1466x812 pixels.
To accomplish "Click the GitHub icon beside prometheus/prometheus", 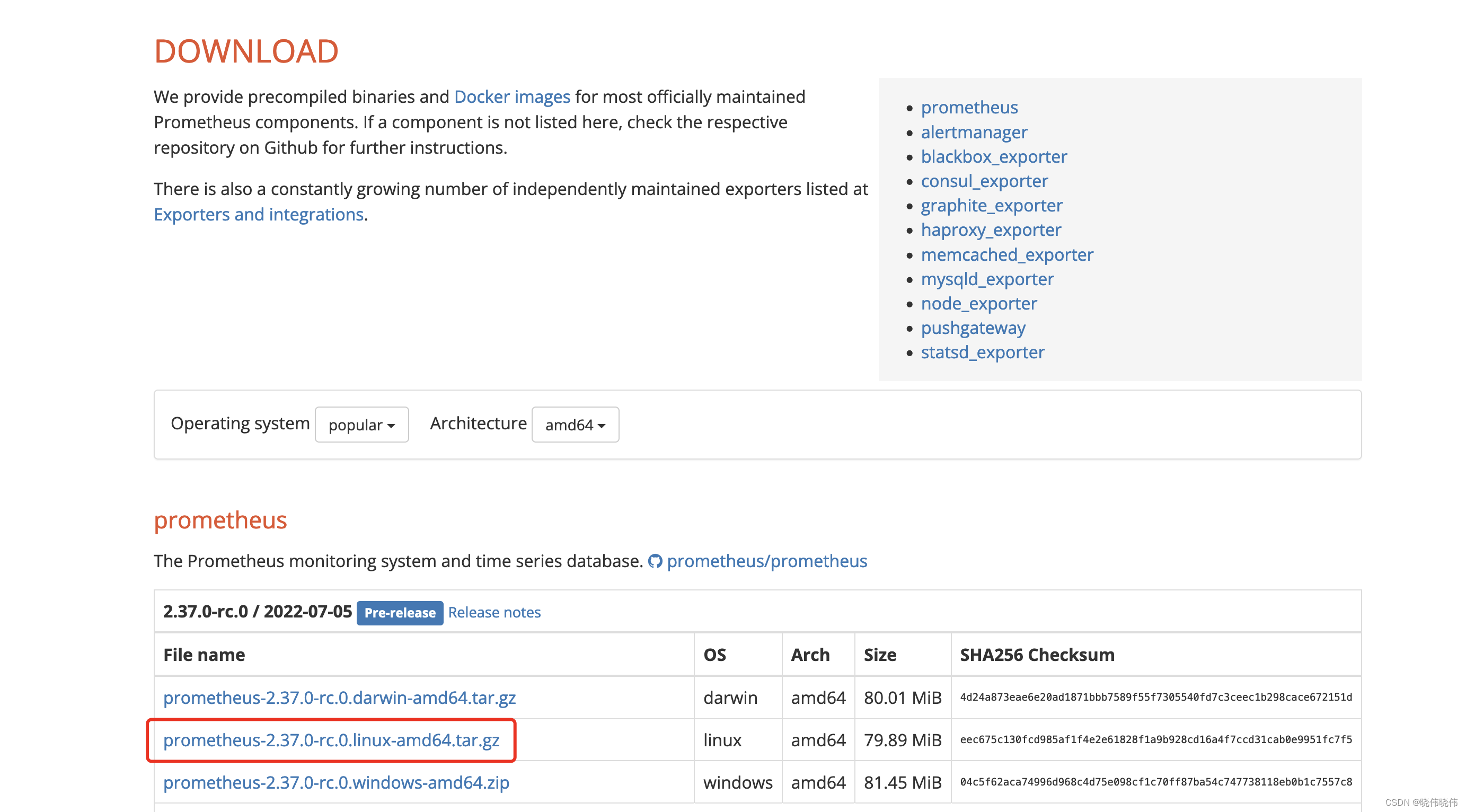I will 655,561.
